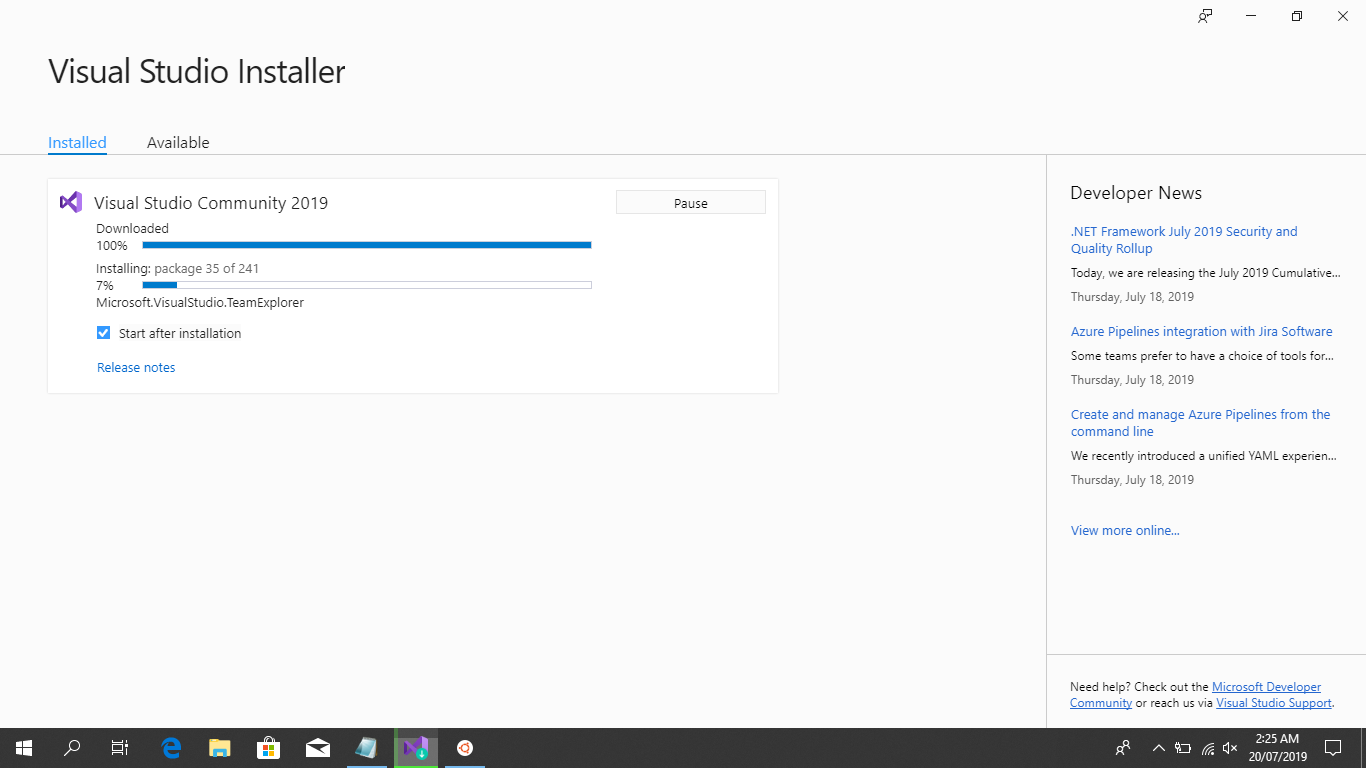Pause the Visual Studio installation
This screenshot has height=768, width=1366.
coord(691,203)
